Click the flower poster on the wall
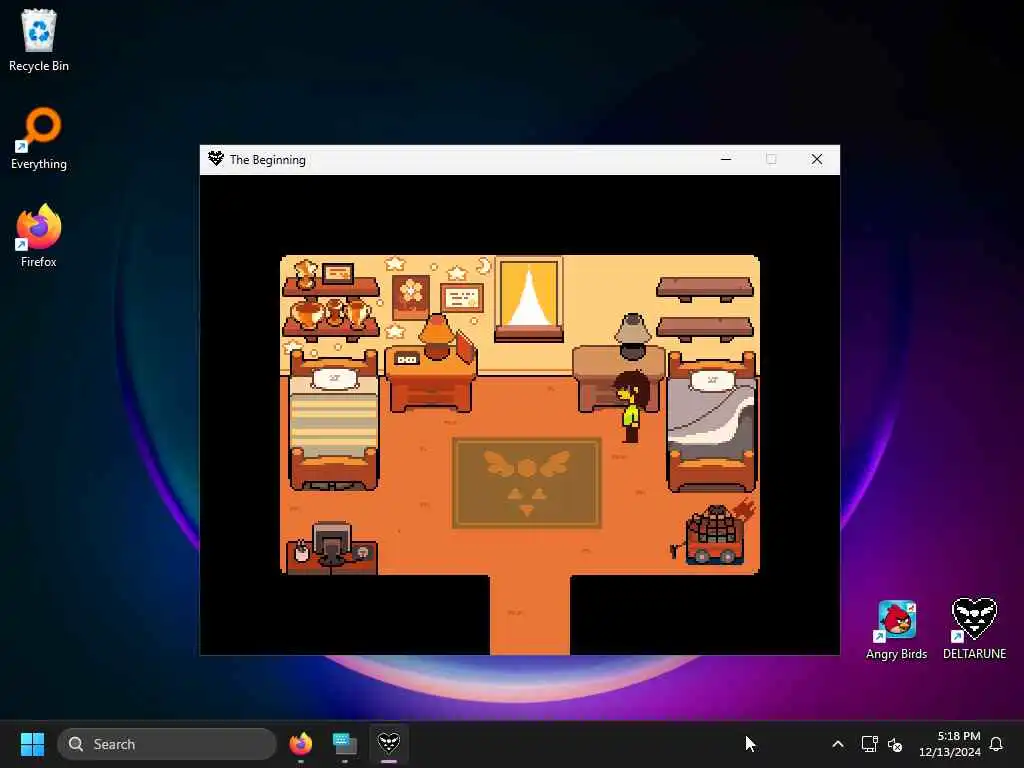The width and height of the screenshot is (1024, 768). pyautogui.click(x=411, y=297)
